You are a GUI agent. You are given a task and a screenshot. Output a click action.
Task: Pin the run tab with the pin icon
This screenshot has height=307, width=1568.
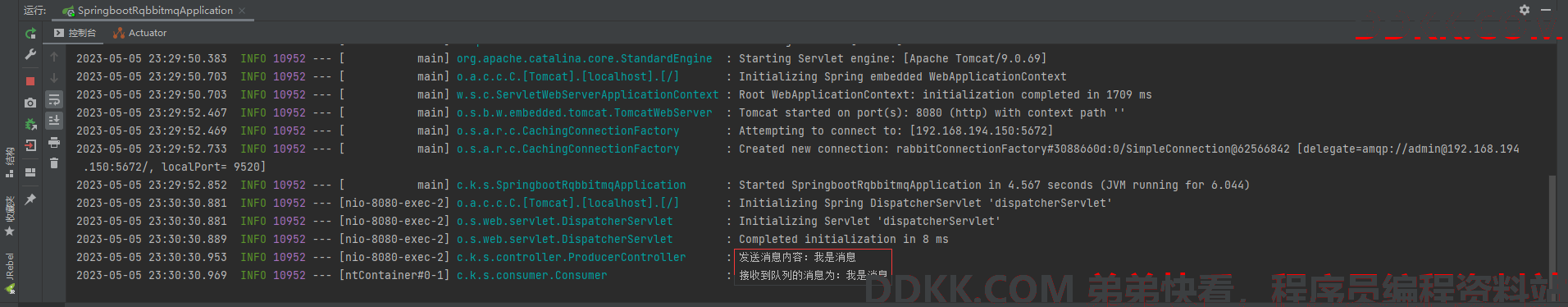click(x=30, y=199)
